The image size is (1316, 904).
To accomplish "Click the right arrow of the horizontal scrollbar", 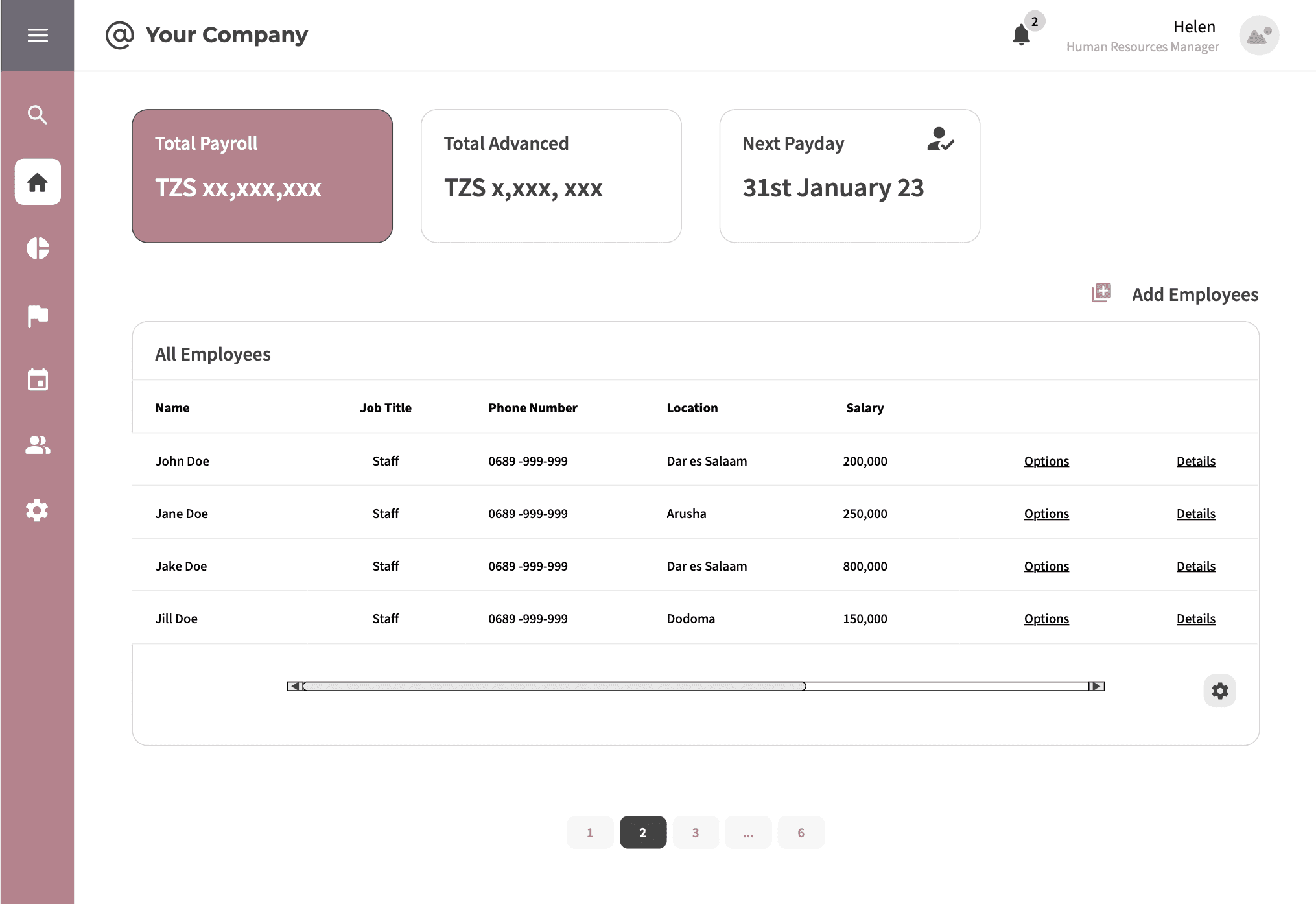I will pyautogui.click(x=1096, y=685).
